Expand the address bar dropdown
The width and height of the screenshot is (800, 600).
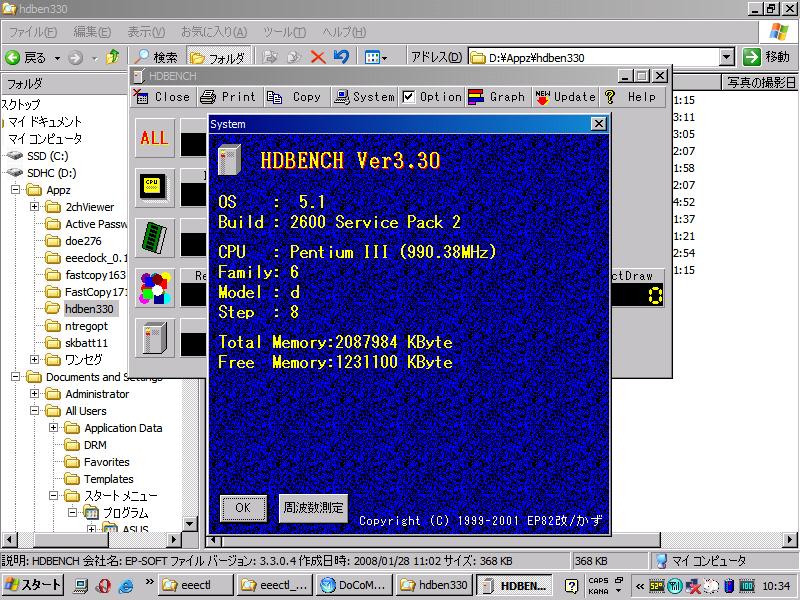727,57
